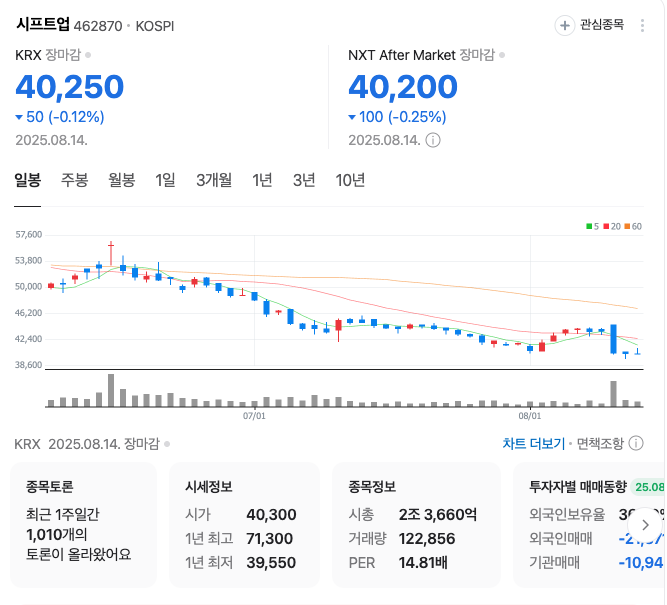Select the 일봉 chart tab

point(28,180)
